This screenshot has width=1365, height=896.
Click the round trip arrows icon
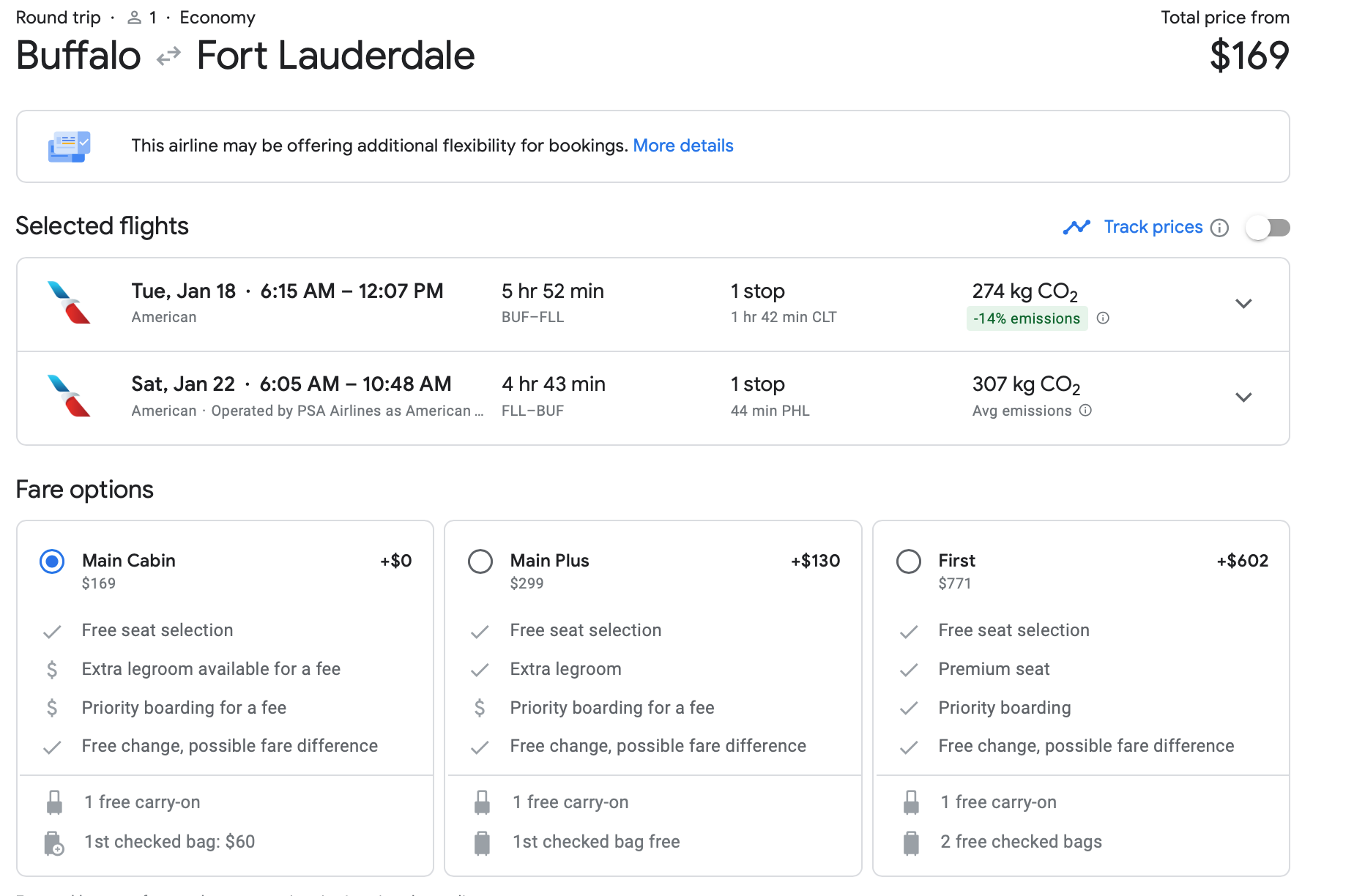168,56
